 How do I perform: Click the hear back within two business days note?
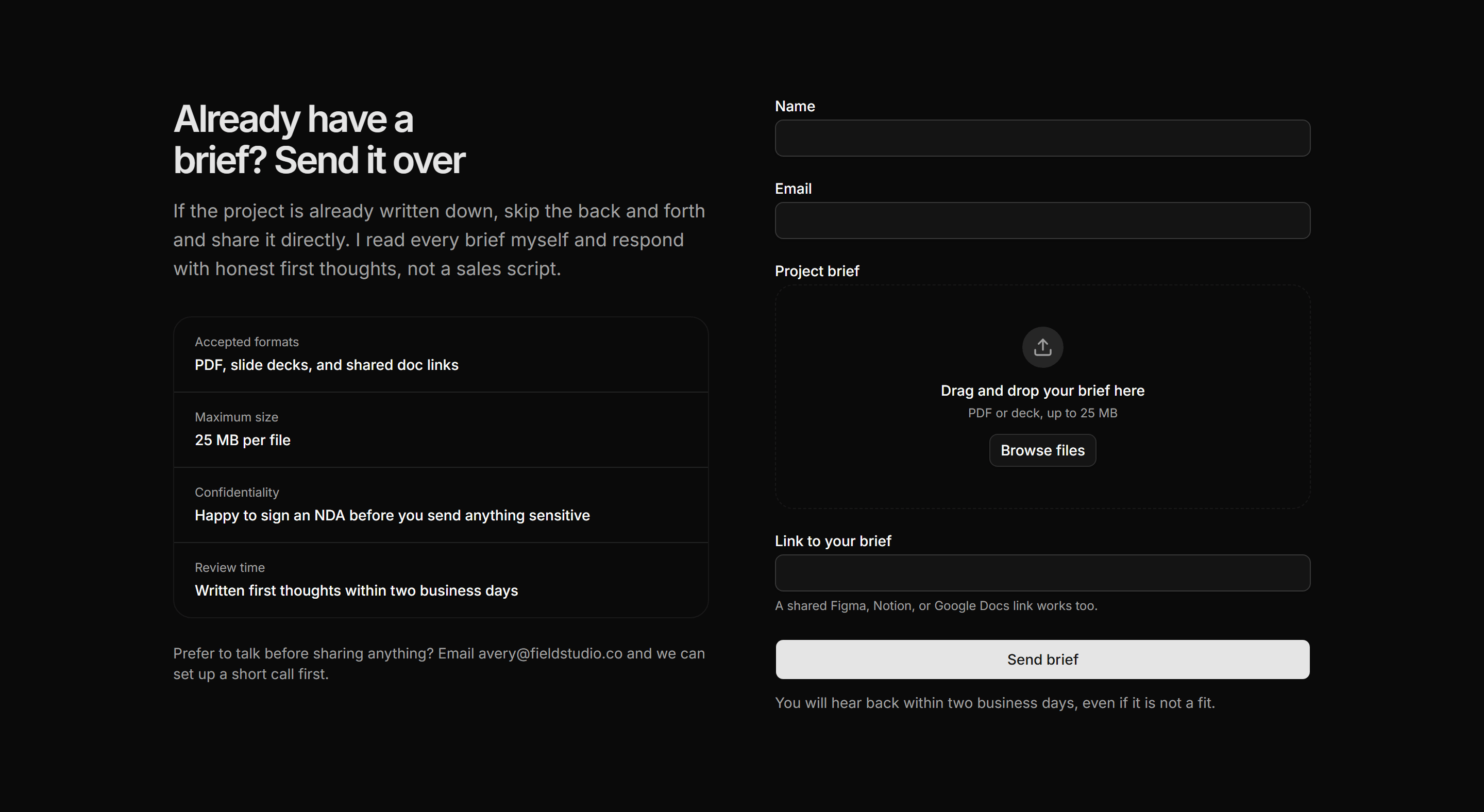[994, 703]
